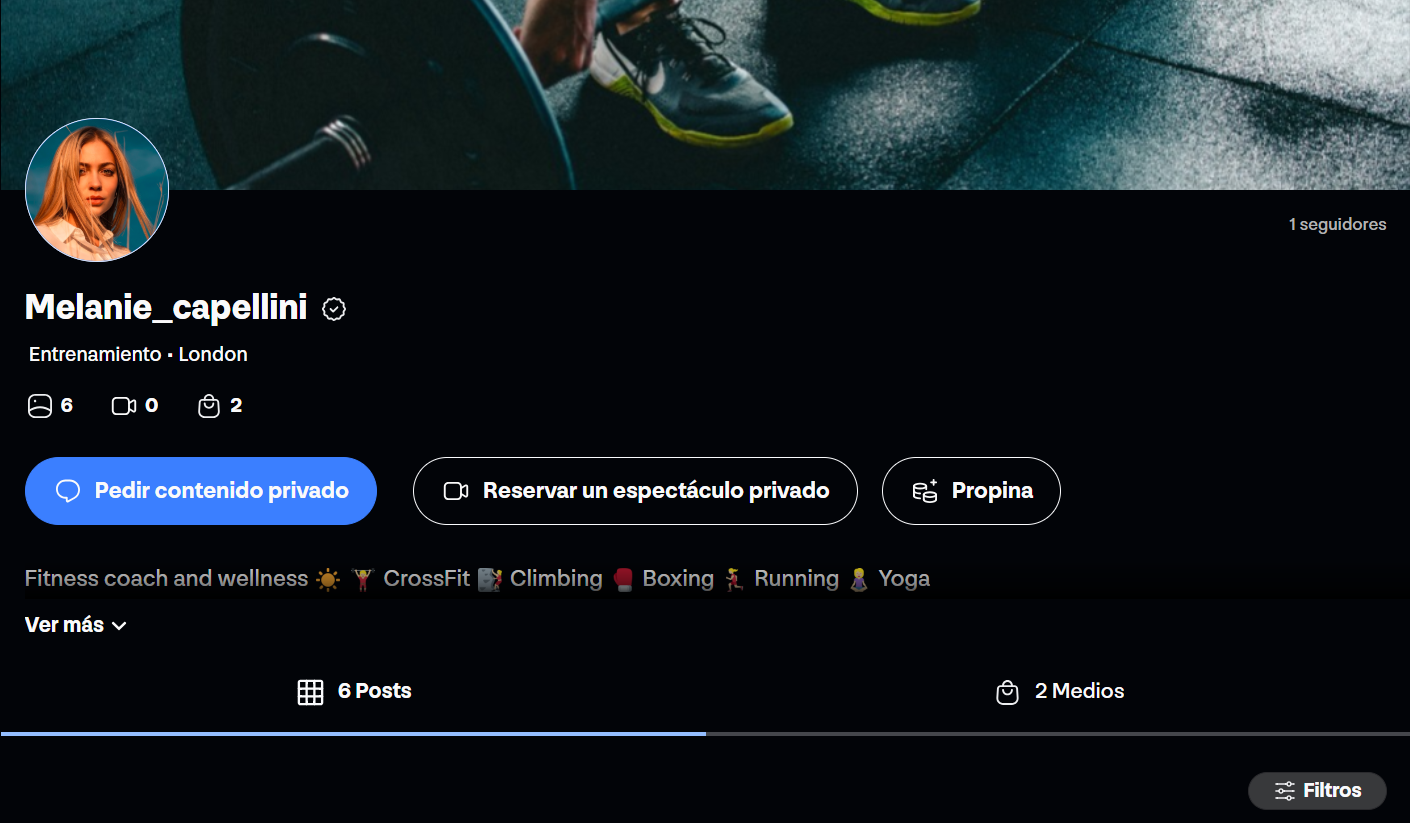Viewport: 1410px width, 823px height.
Task: Click the video camera count icon
Action: click(124, 406)
